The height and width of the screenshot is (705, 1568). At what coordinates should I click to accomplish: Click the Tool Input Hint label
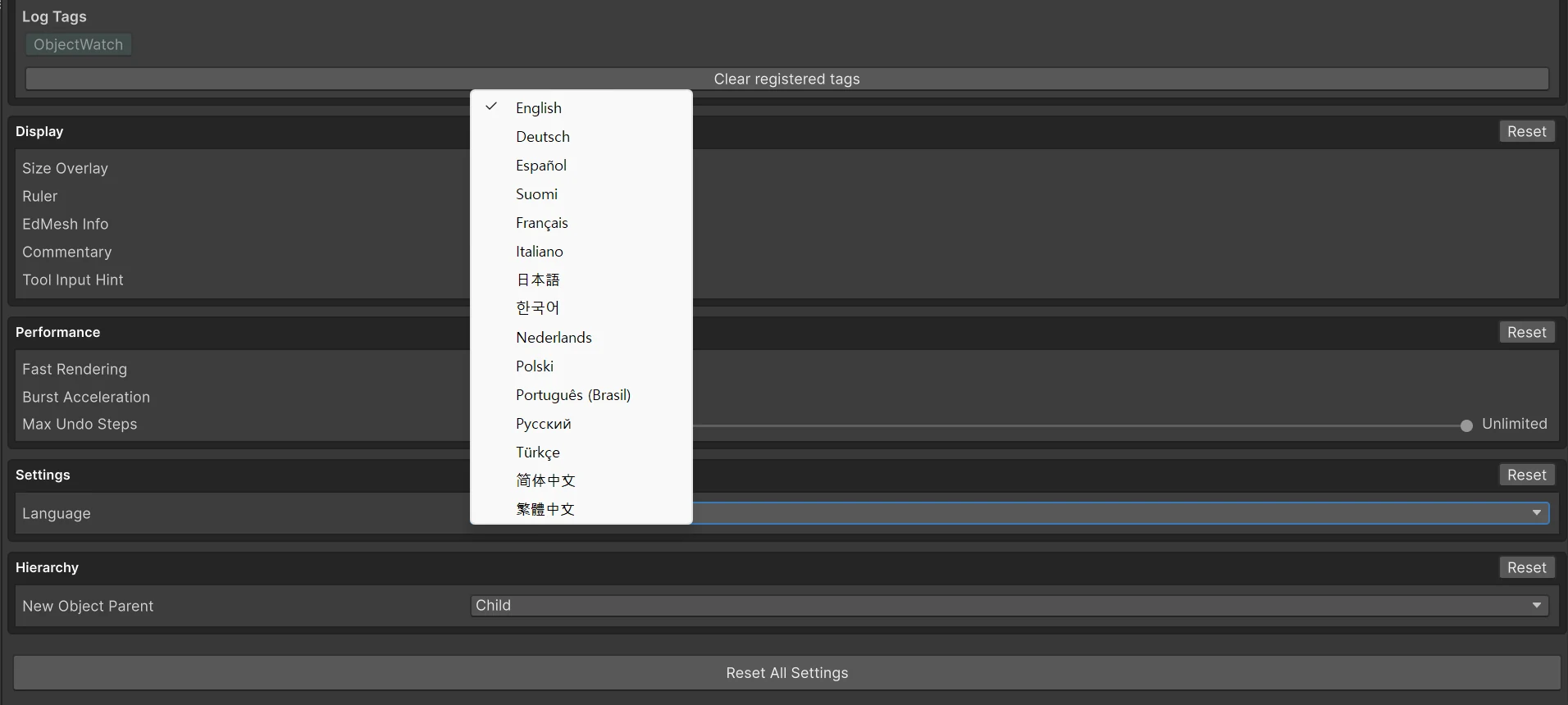click(73, 280)
